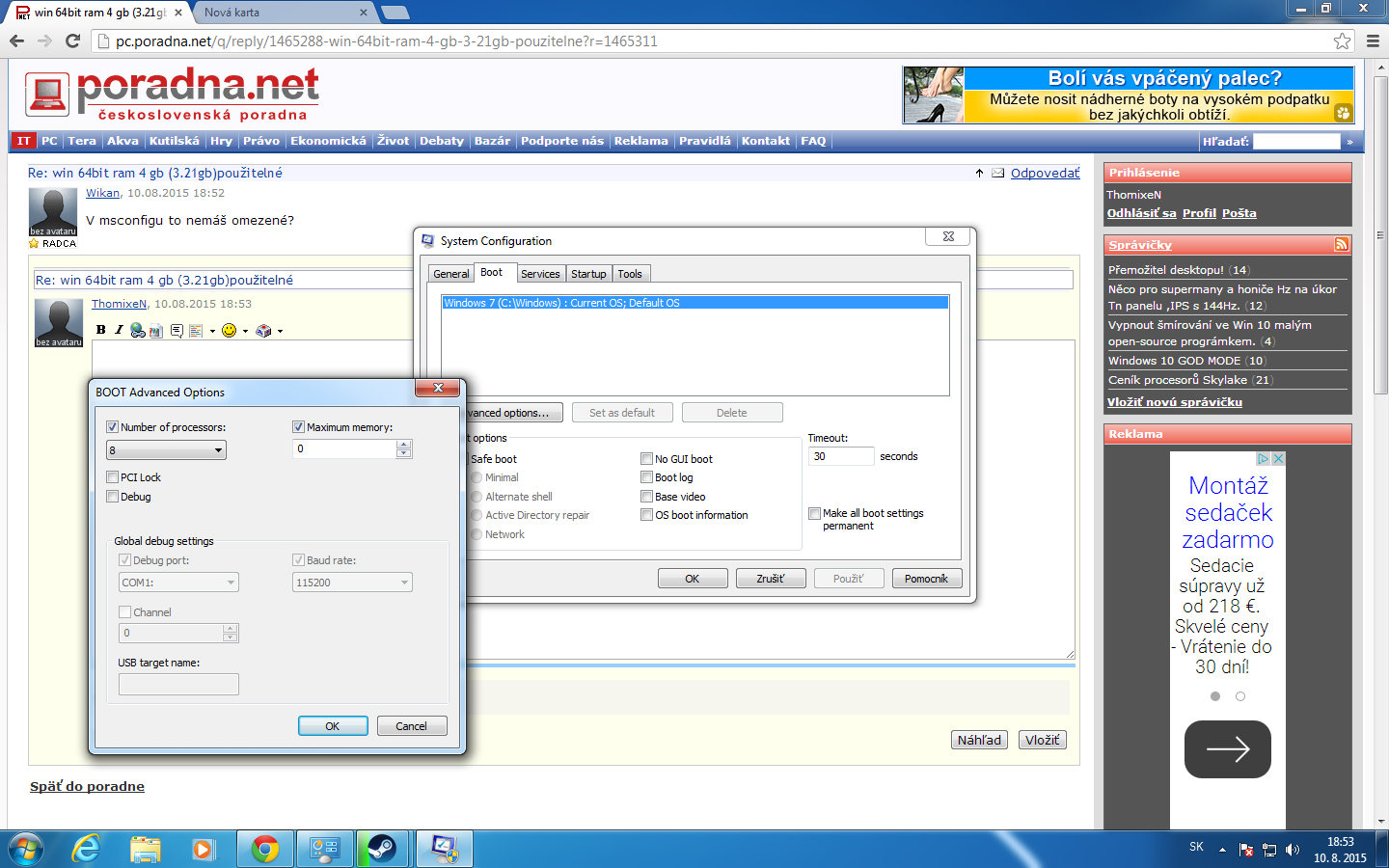Insert a hyperlink using the globe-link icon
Viewport: 1389px width, 868px height.
click(x=138, y=330)
